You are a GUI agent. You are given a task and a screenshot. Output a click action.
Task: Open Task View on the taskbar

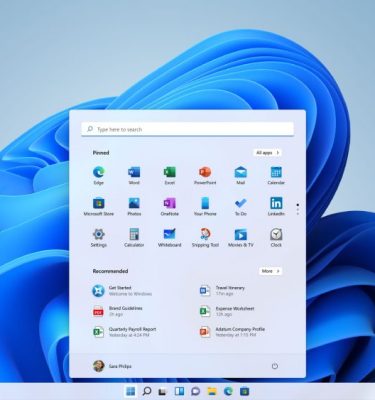coord(163,391)
